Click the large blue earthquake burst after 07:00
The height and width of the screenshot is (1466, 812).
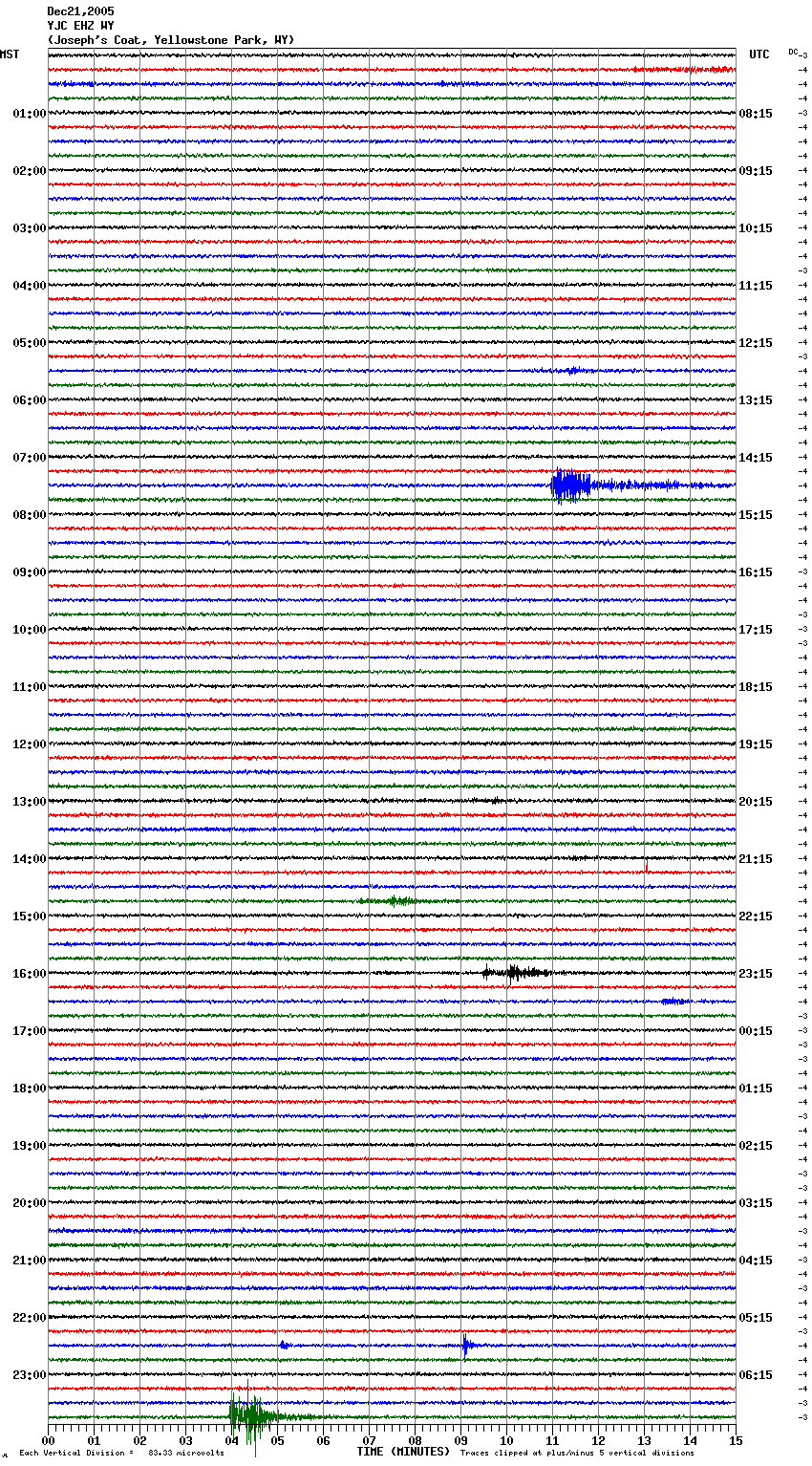[571, 485]
